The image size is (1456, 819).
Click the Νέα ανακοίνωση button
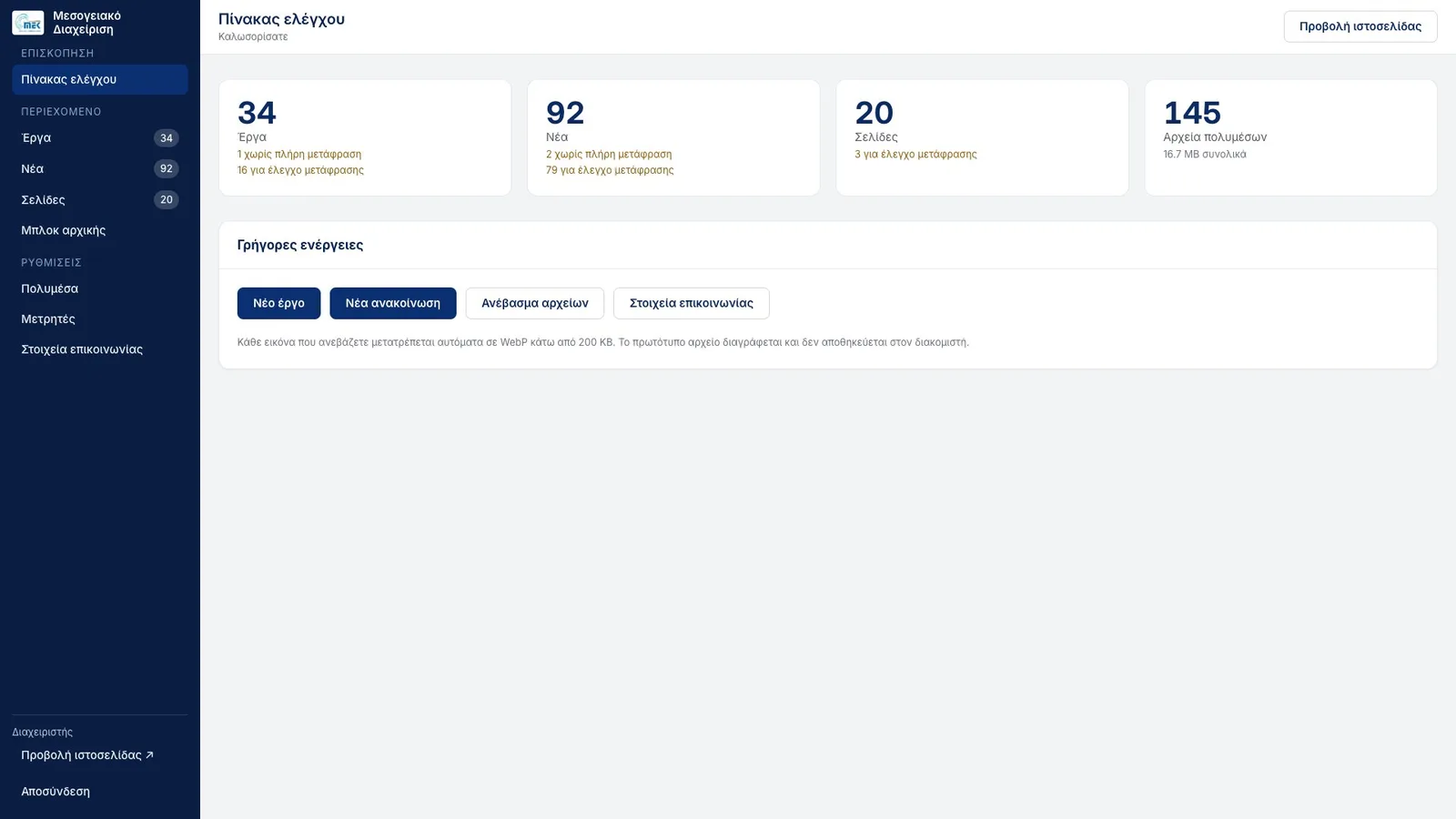pos(393,303)
